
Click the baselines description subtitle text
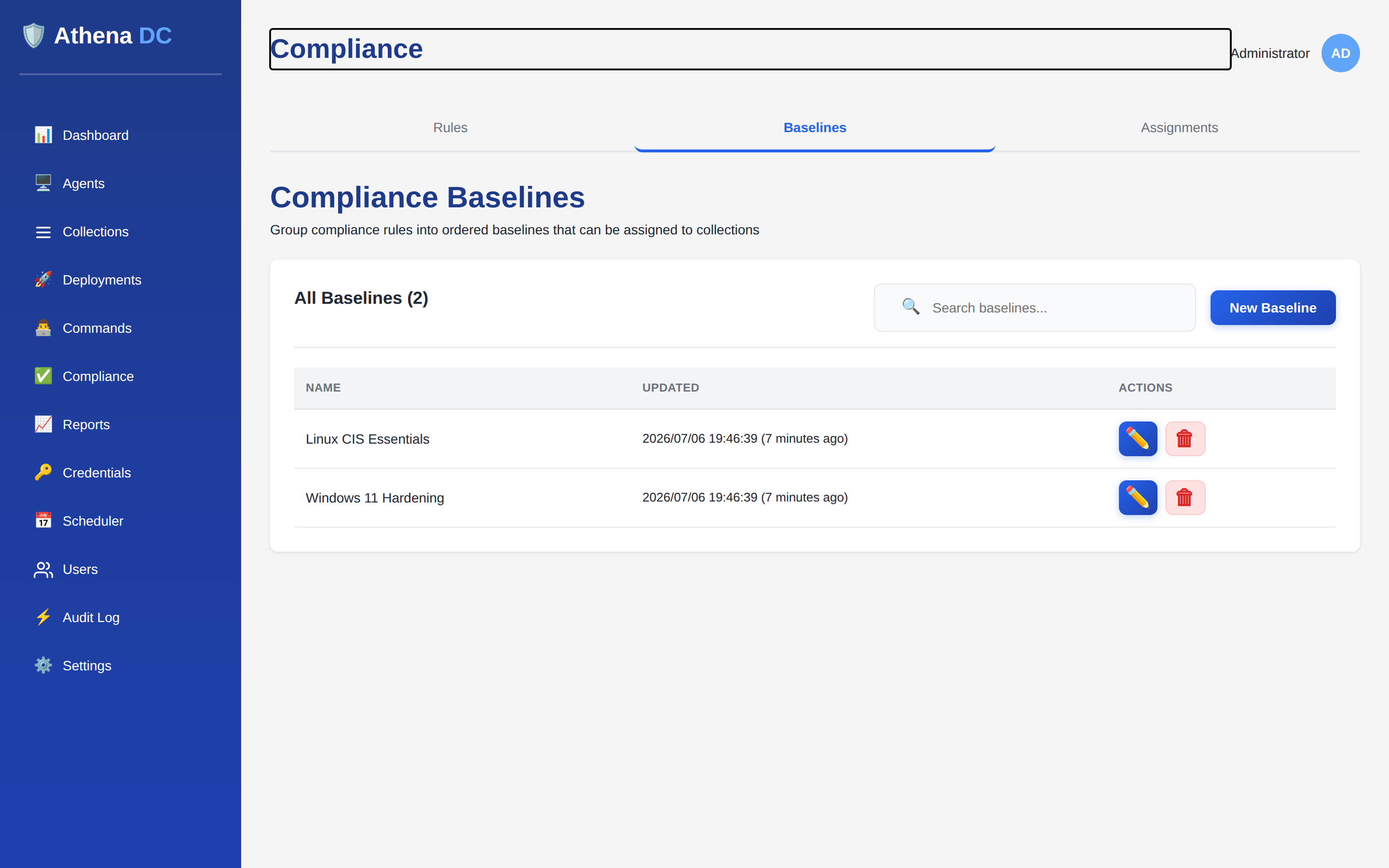point(514,230)
